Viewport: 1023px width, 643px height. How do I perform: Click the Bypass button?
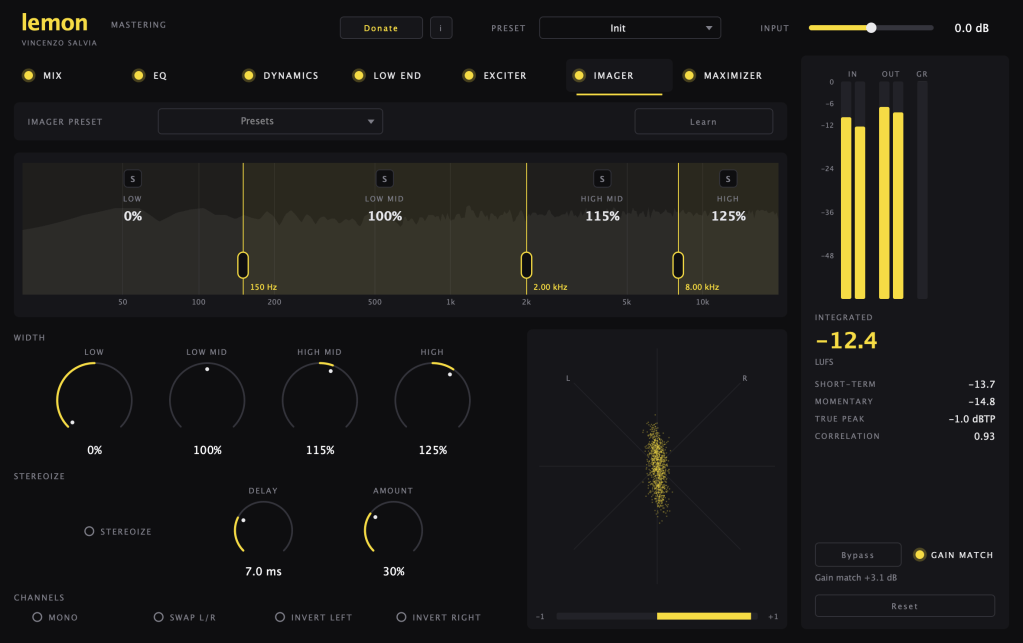click(858, 555)
